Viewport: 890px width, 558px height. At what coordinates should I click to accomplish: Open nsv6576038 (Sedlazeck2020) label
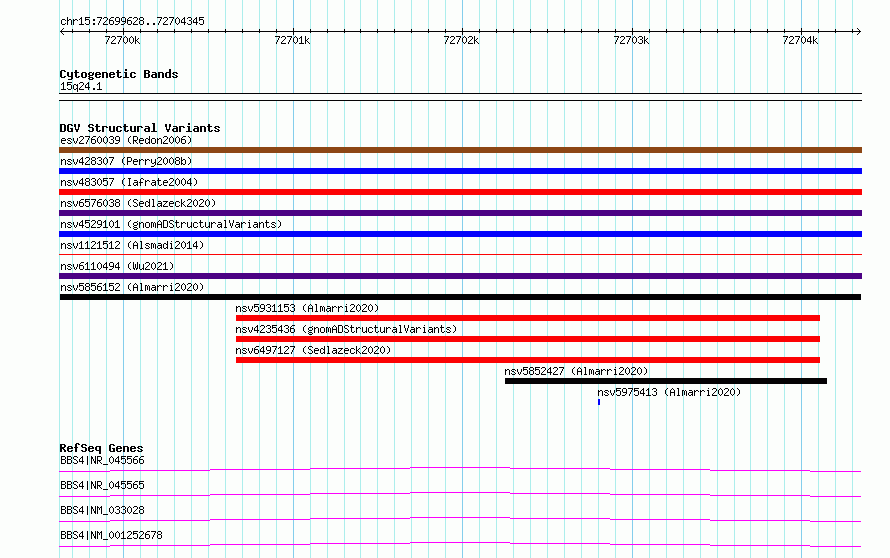(x=138, y=203)
